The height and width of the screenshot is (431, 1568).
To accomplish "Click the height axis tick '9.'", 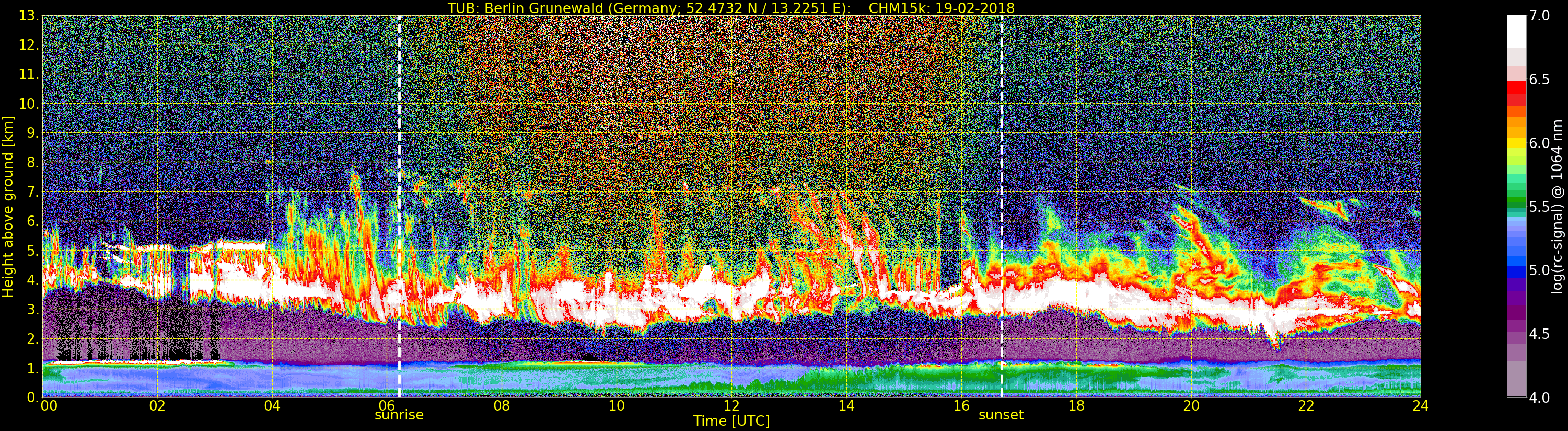I will (32, 133).
